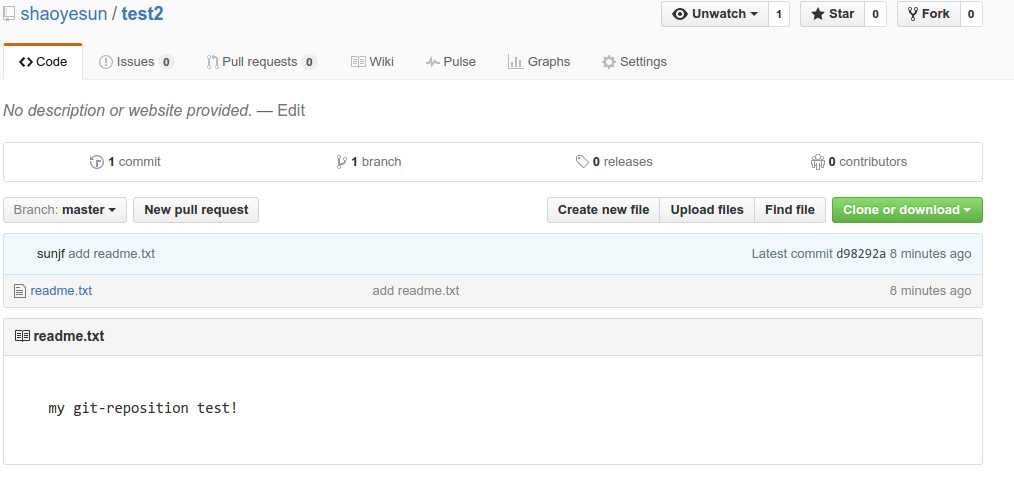This screenshot has width=1014, height=483.
Task: Open the latest commit message add readme.txt
Action: 111,254
